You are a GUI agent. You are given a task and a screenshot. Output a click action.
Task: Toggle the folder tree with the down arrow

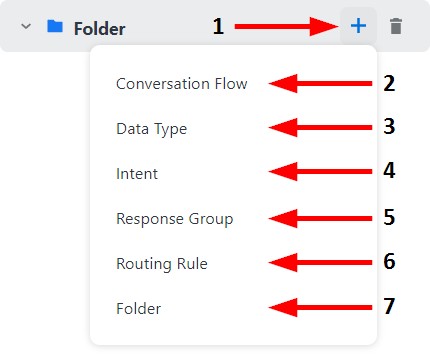point(26,26)
